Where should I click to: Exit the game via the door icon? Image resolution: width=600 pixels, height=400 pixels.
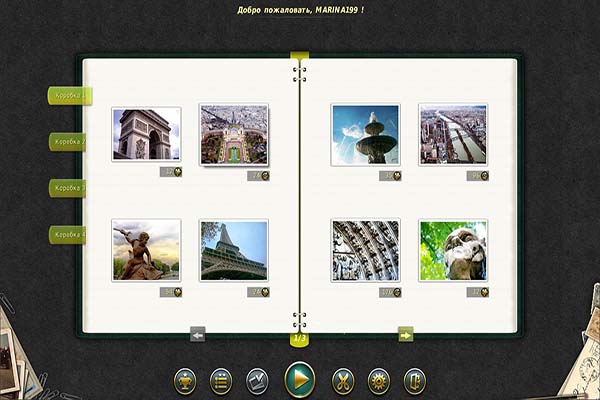point(414,381)
